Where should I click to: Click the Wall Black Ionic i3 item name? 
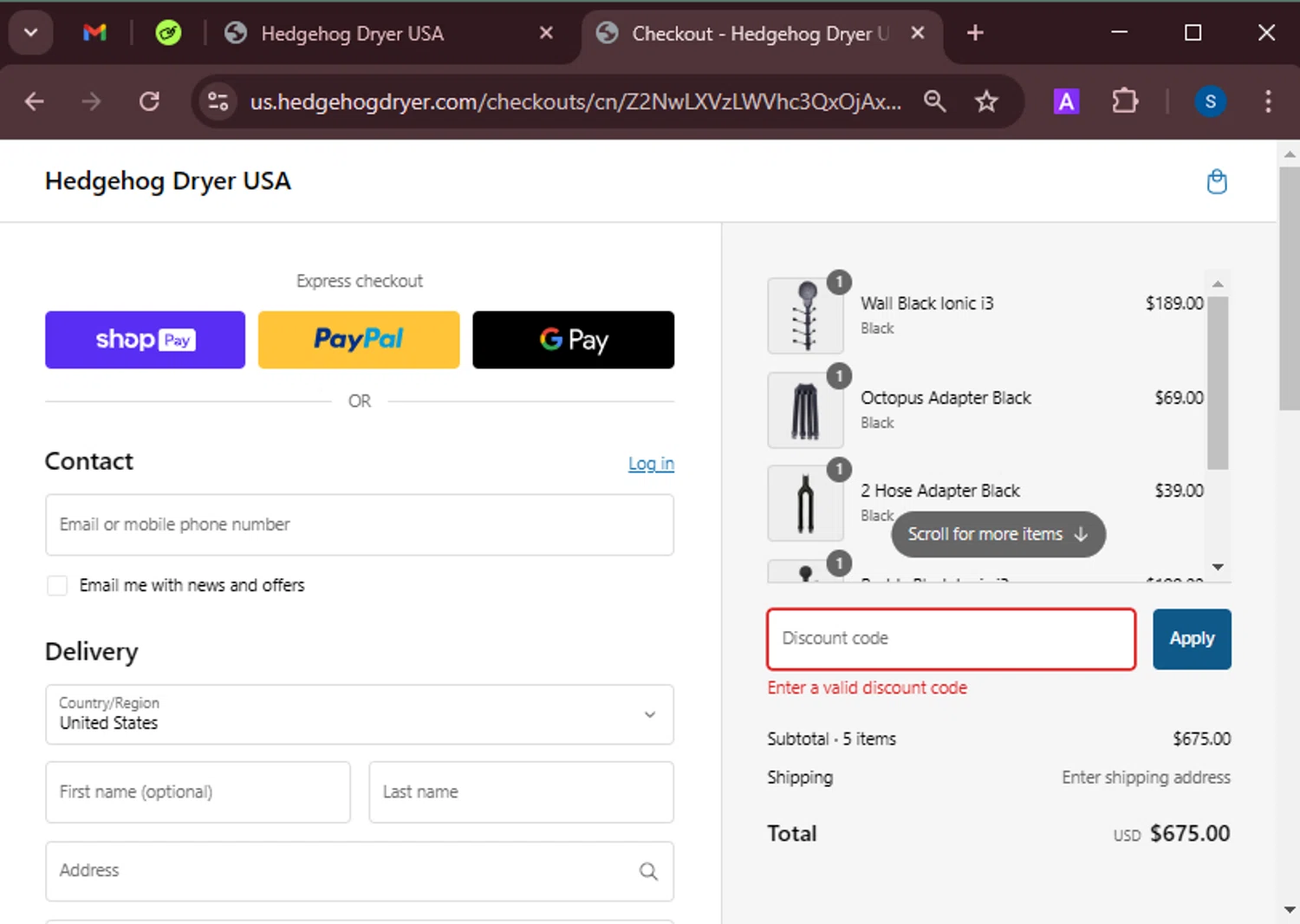[926, 303]
